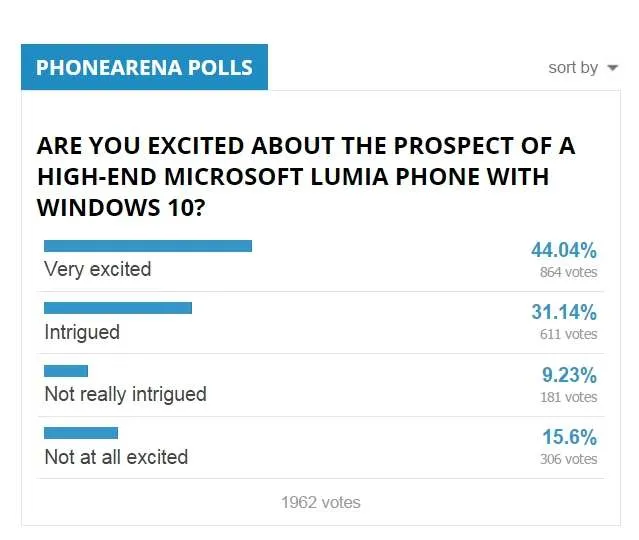The image size is (639, 540).
Task: Open the sort by dropdown arrow
Action: (612, 68)
